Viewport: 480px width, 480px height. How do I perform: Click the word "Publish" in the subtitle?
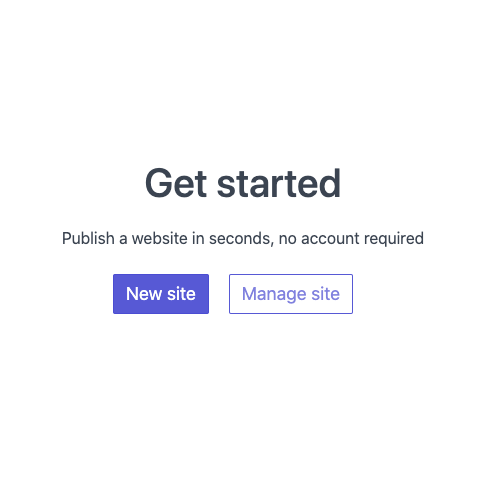pos(88,238)
